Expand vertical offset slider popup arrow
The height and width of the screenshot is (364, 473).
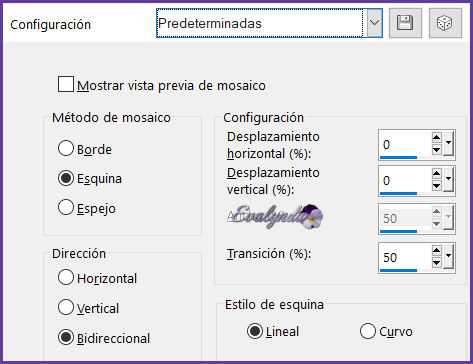(x=448, y=180)
